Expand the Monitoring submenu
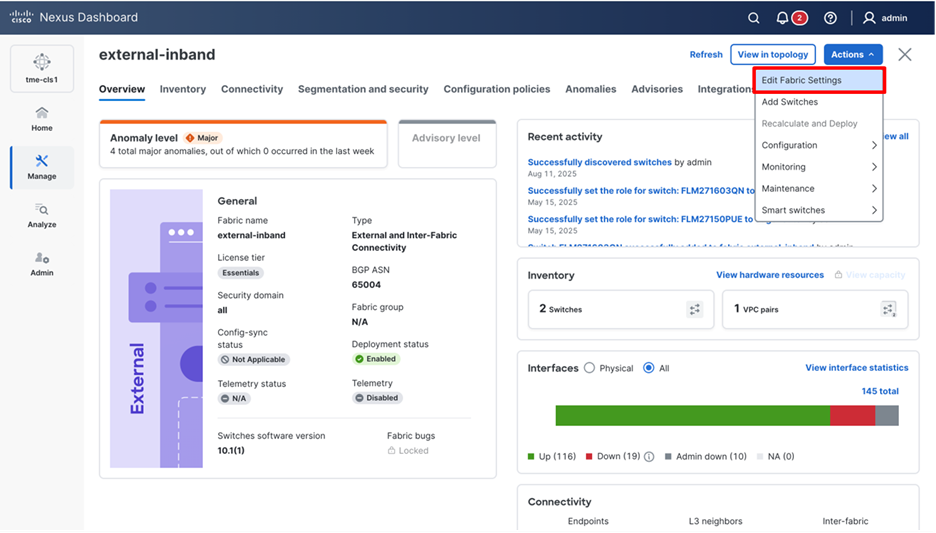Image resolution: width=936 pixels, height=533 pixels. pos(818,167)
